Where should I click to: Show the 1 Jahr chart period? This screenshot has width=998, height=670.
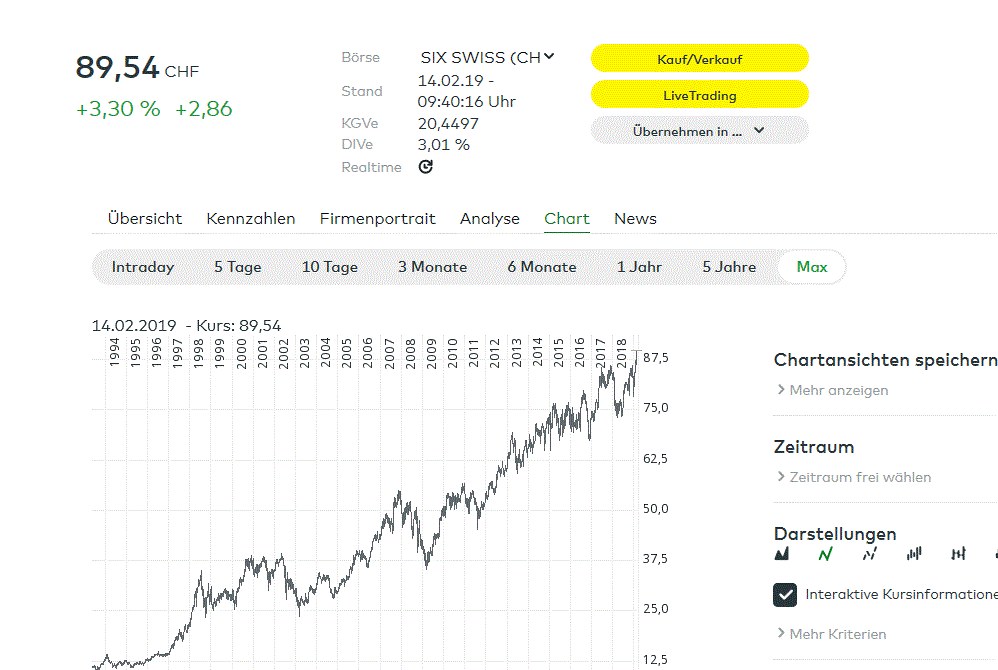[639, 267]
